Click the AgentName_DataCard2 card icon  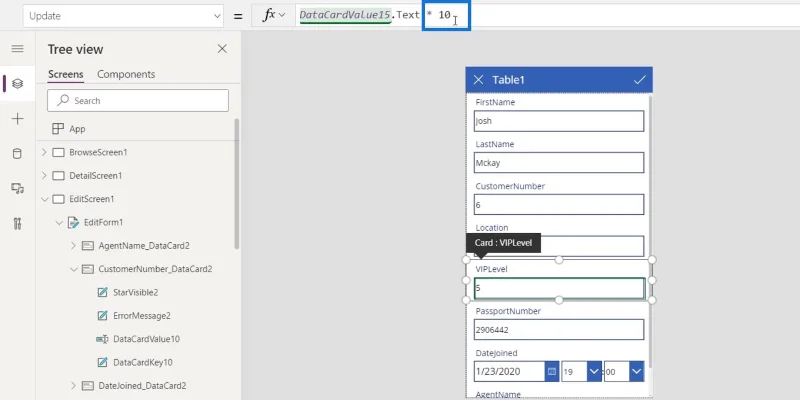[x=88, y=246]
